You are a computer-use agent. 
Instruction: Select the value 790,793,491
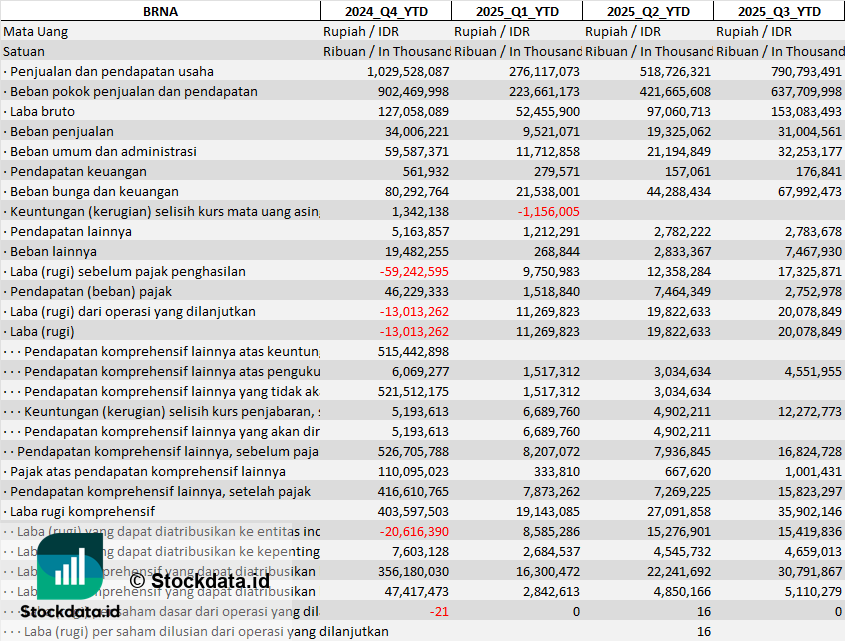(x=806, y=72)
